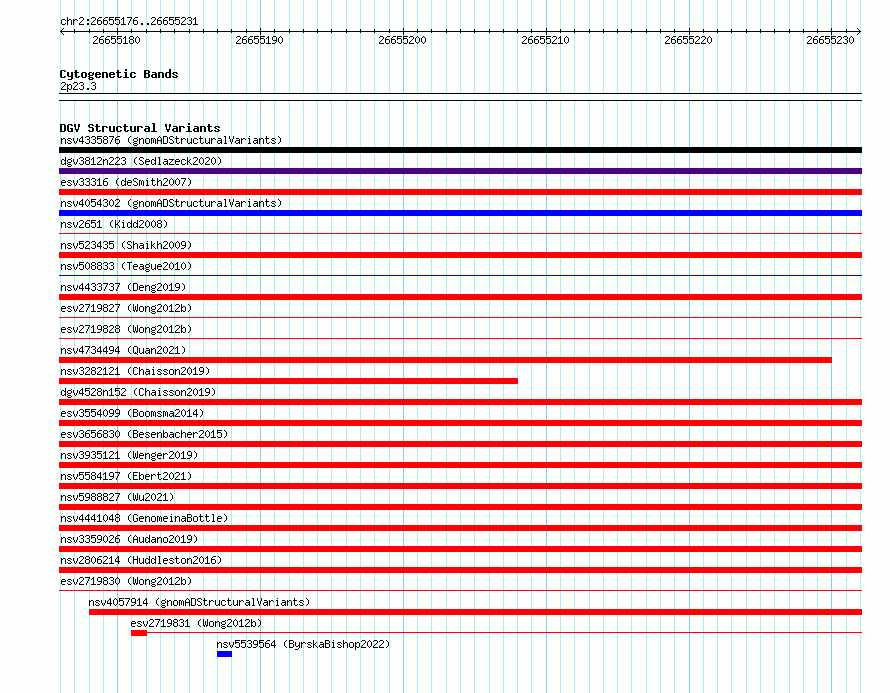The image size is (890, 693).
Task: Select the red nsv4734494 Quan2021 bar
Action: coord(446,360)
